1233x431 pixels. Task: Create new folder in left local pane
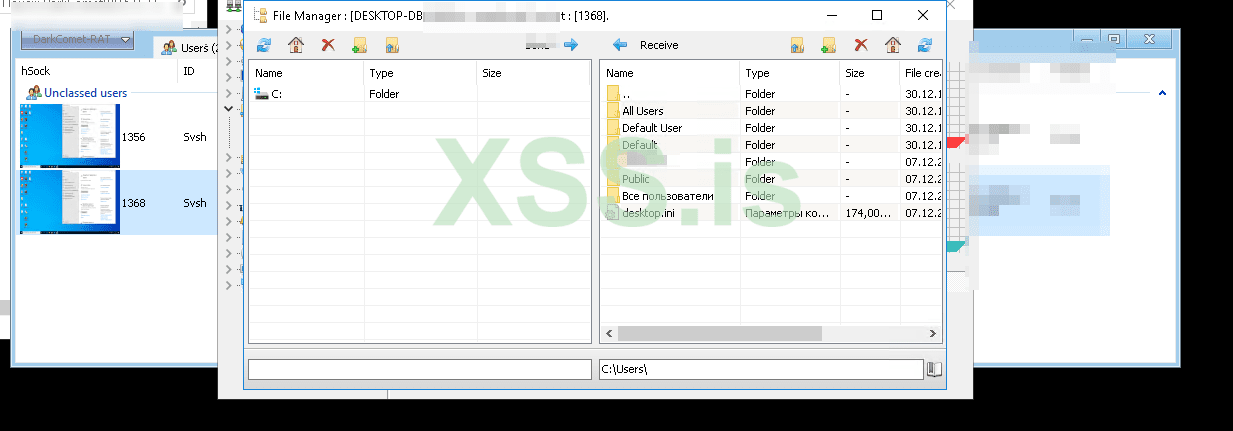[359, 45]
